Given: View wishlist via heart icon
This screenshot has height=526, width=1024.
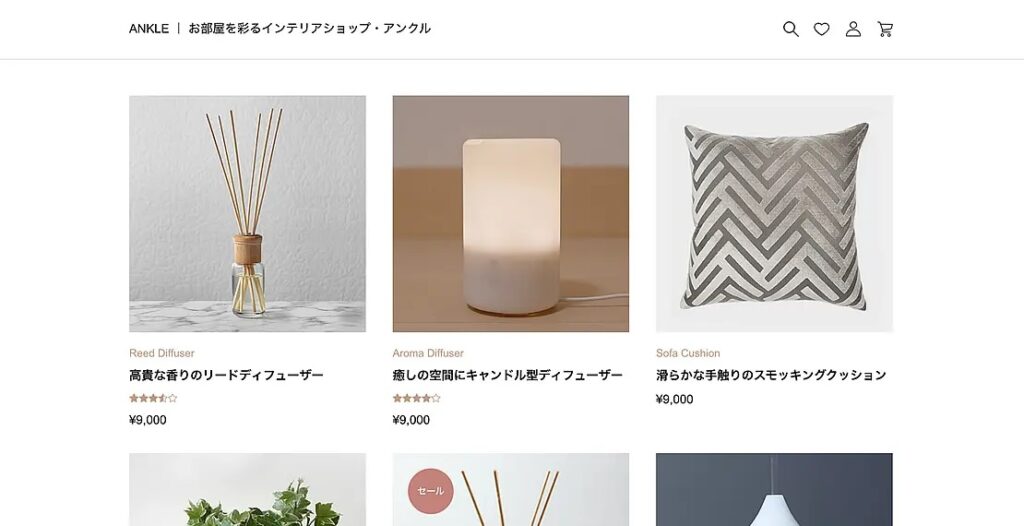Looking at the screenshot, I should tap(822, 29).
